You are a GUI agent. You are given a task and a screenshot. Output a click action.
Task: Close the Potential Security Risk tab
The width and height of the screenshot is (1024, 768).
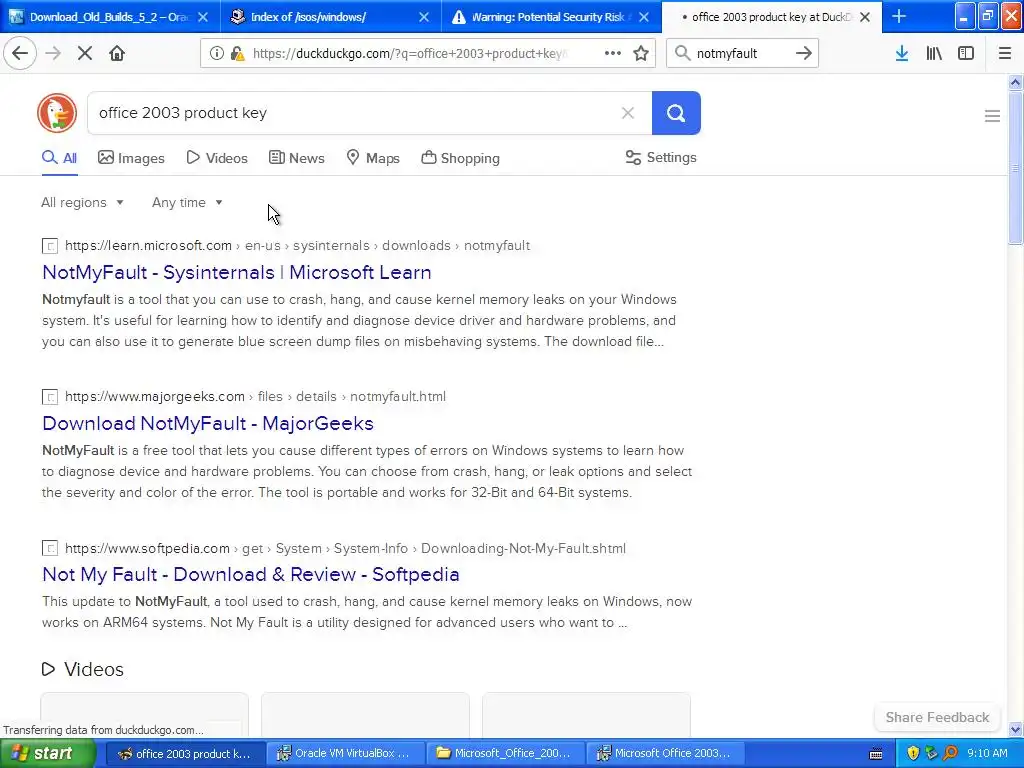[x=644, y=17]
